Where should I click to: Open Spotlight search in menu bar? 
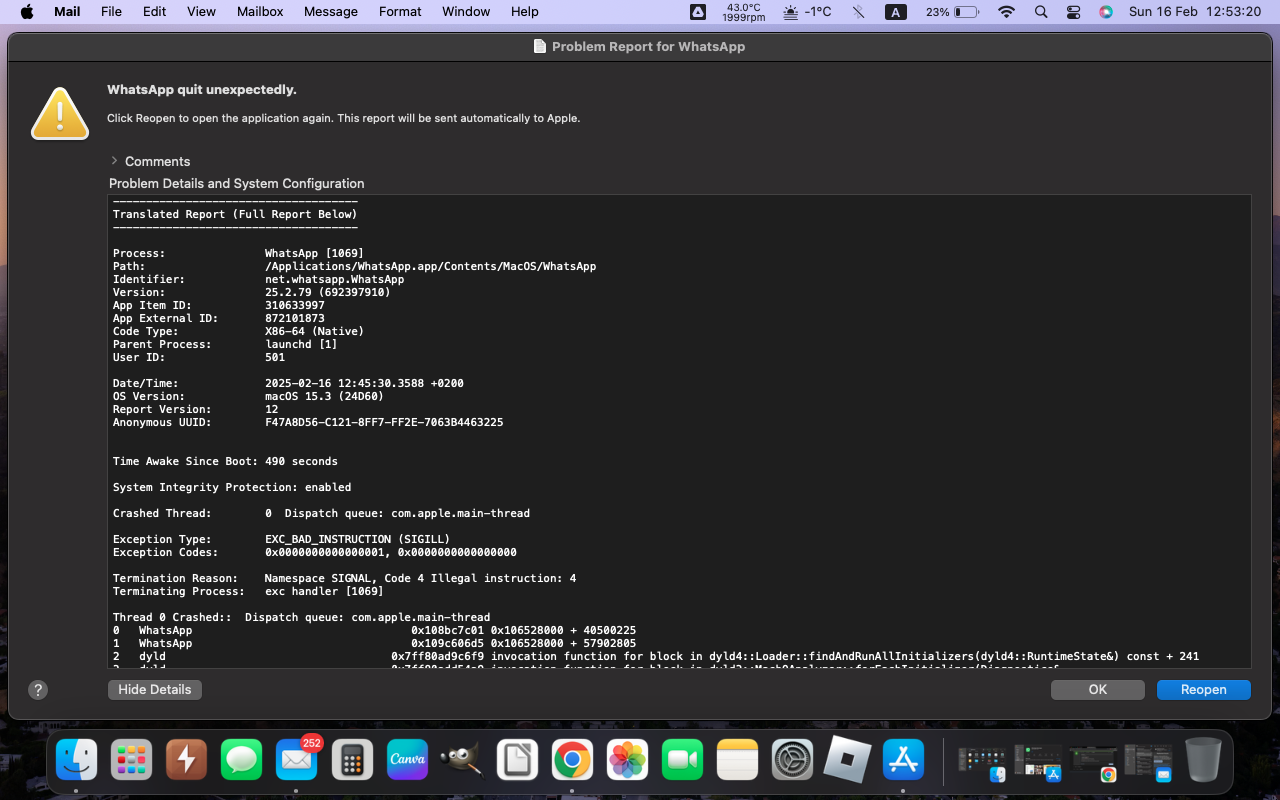click(1041, 12)
